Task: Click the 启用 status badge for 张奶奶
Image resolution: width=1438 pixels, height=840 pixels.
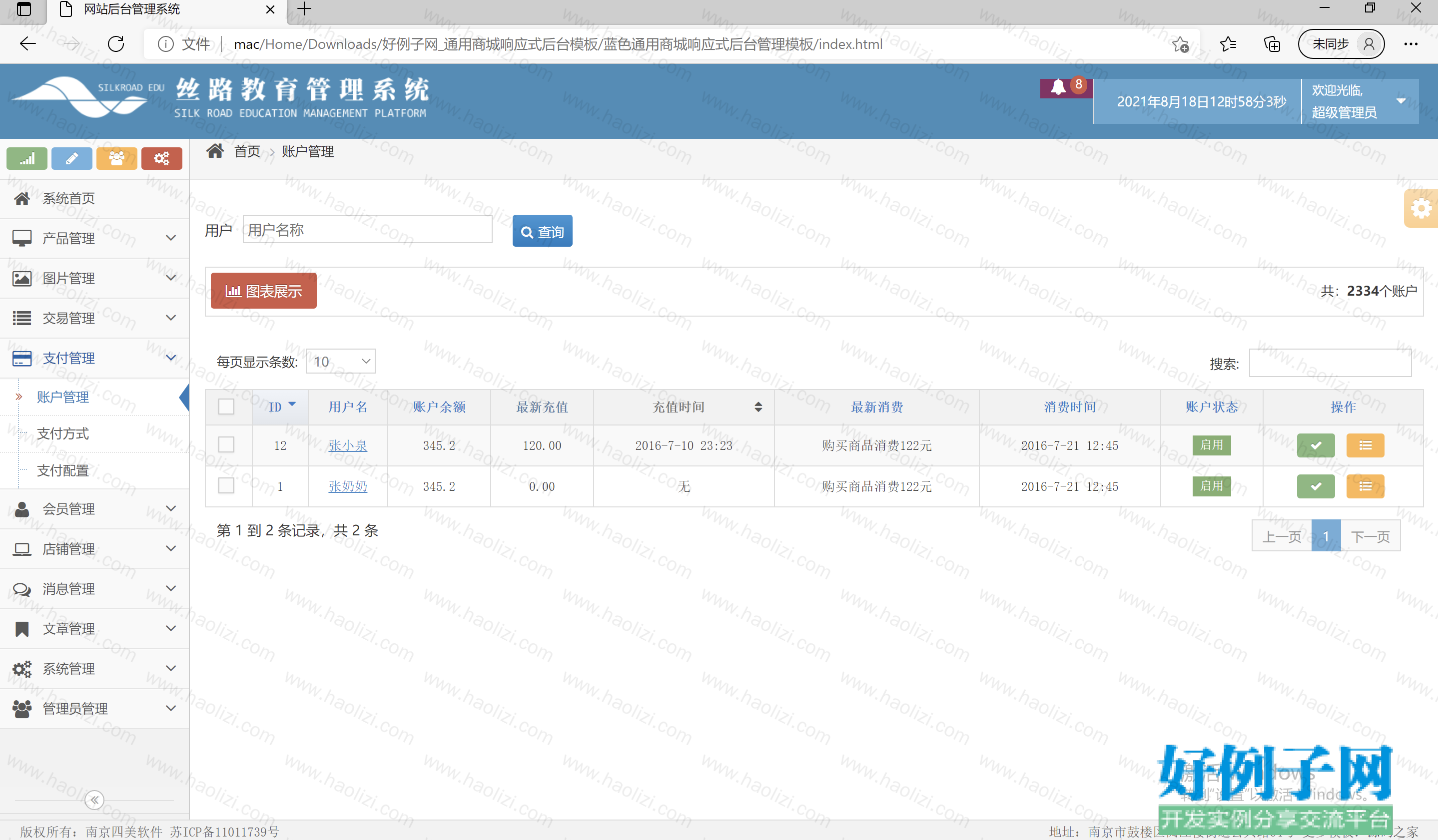Action: 1212,486
